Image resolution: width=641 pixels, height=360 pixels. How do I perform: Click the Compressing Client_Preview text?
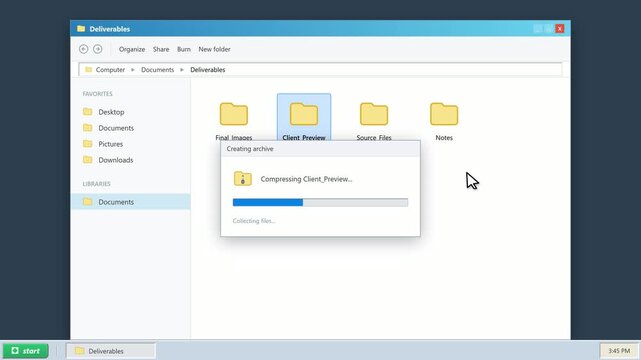coord(306,179)
